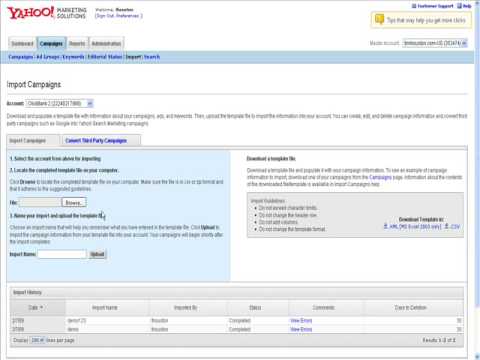This screenshot has height=360, width=480.
Task: Focus the Import Name text field
Action: [x=62, y=254]
